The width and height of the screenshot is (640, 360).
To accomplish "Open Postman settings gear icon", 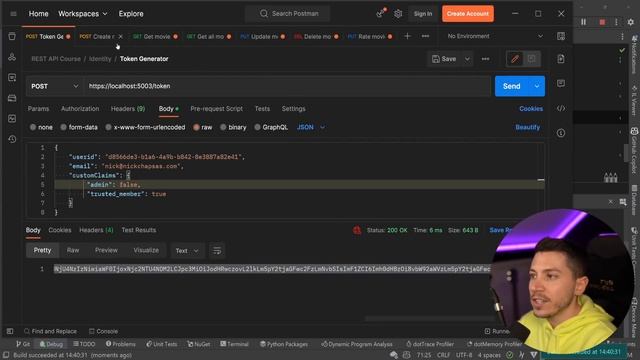I will [x=398, y=13].
